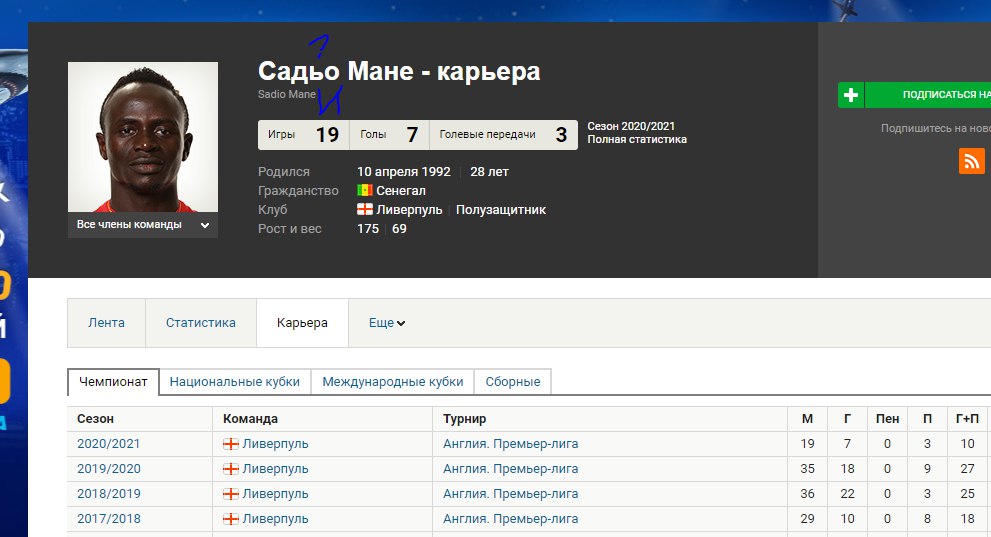Click Liverpool flag icon in 2020/2021 row
Screen dimensions: 991x537
[231, 444]
